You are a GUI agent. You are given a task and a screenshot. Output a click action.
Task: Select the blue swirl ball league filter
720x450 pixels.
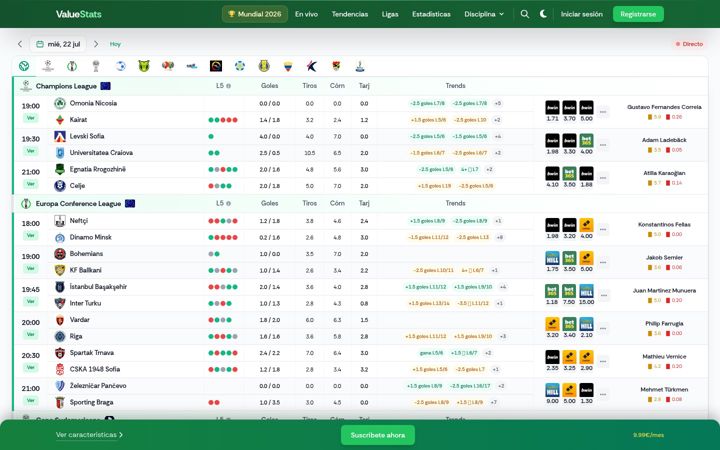120,66
